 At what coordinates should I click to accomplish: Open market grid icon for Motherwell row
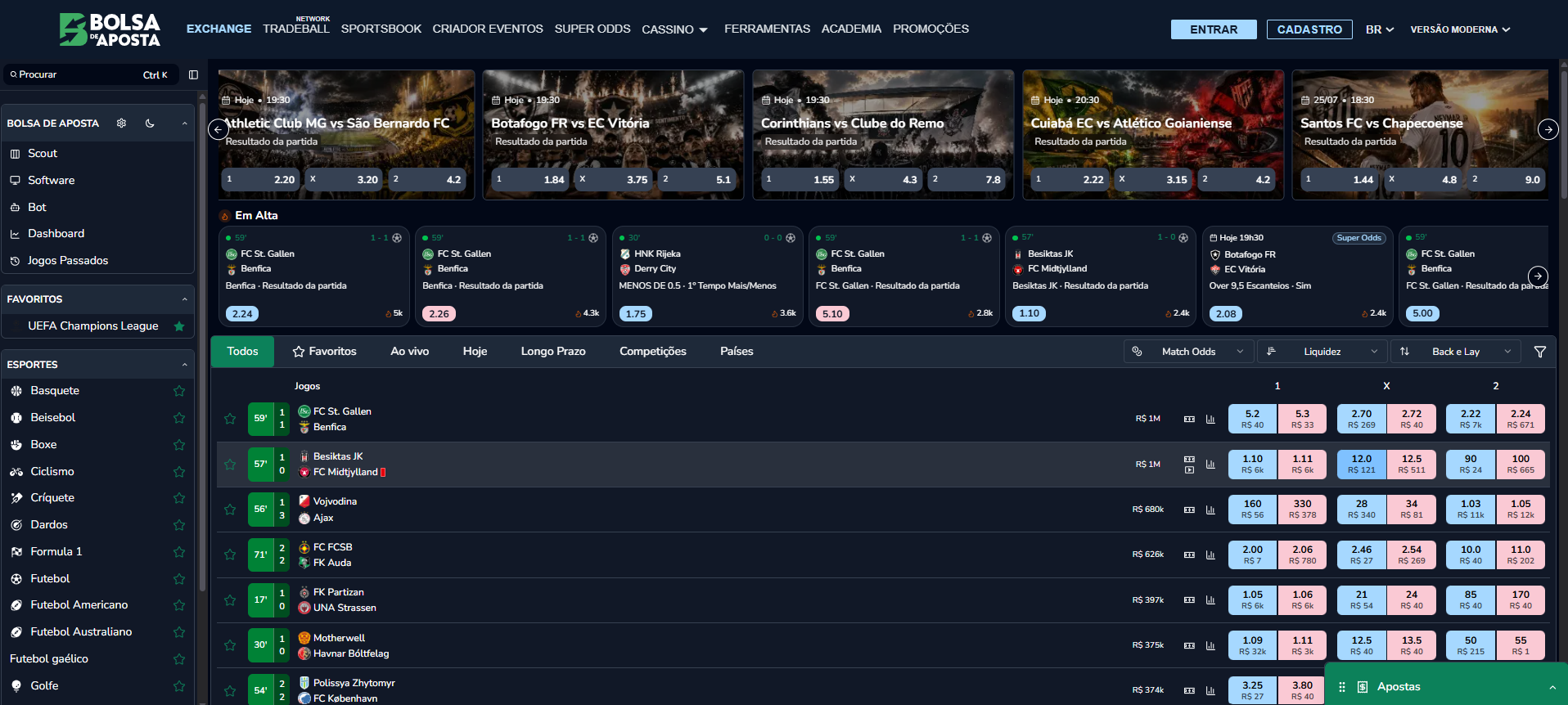tap(1189, 645)
